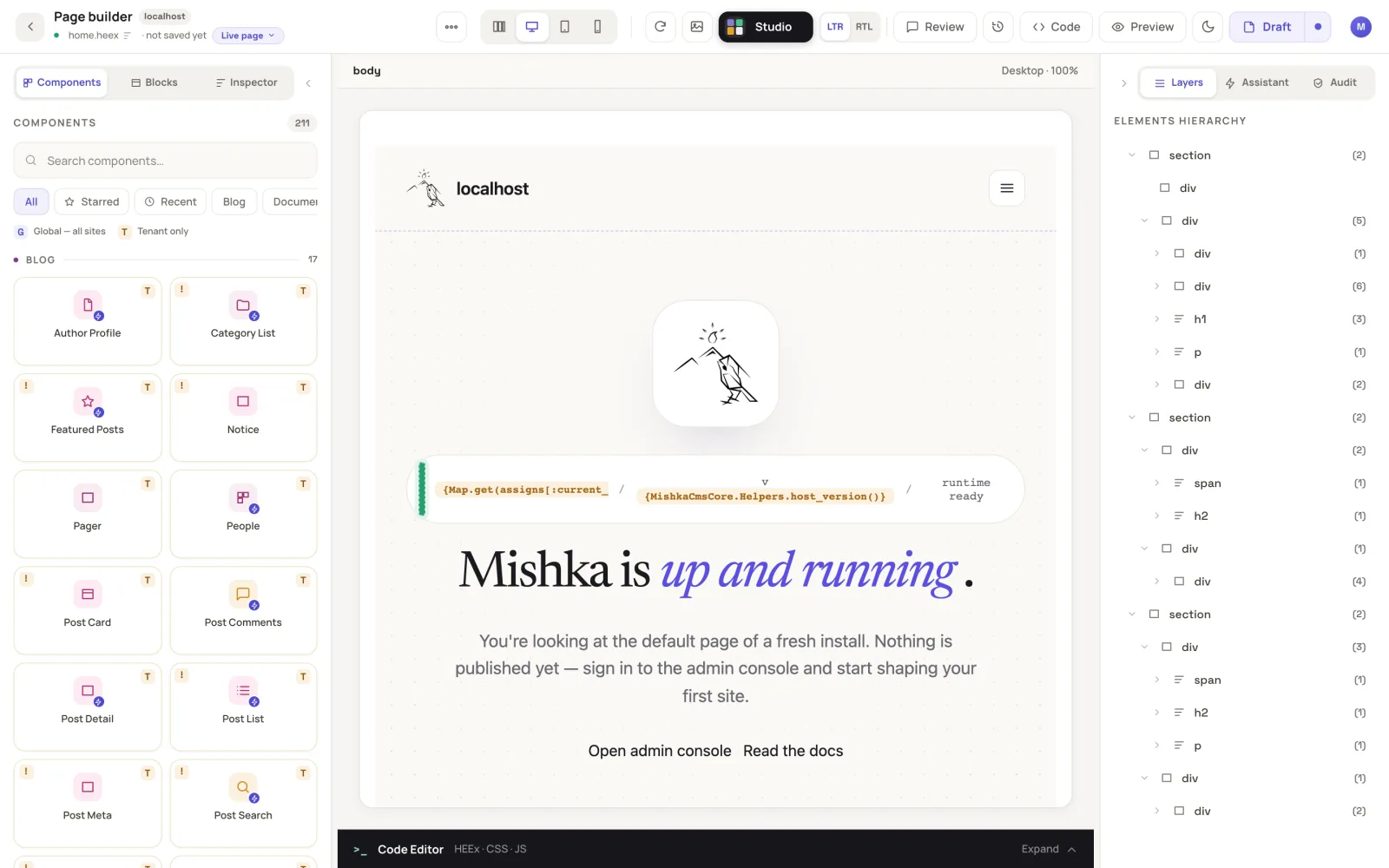Click the refresh canvas icon
Image resolution: width=1389 pixels, height=868 pixels.
coord(661,27)
